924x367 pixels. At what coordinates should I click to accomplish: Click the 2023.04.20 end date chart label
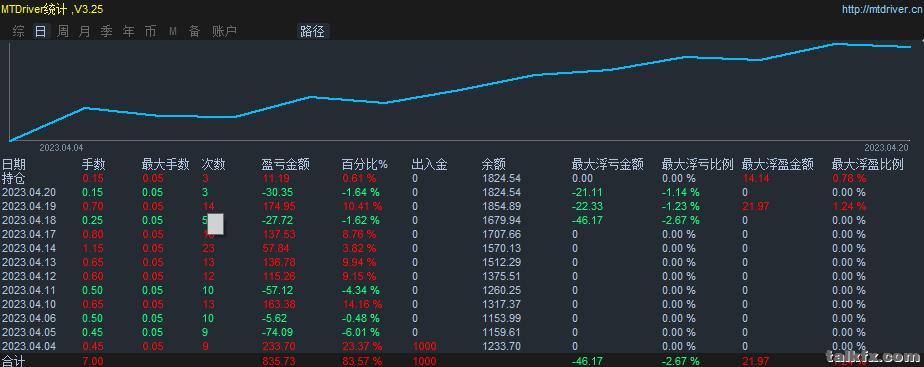pos(886,147)
